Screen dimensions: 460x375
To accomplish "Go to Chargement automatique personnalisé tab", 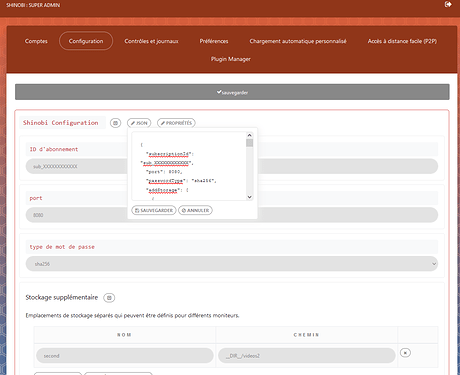I will tap(298, 41).
